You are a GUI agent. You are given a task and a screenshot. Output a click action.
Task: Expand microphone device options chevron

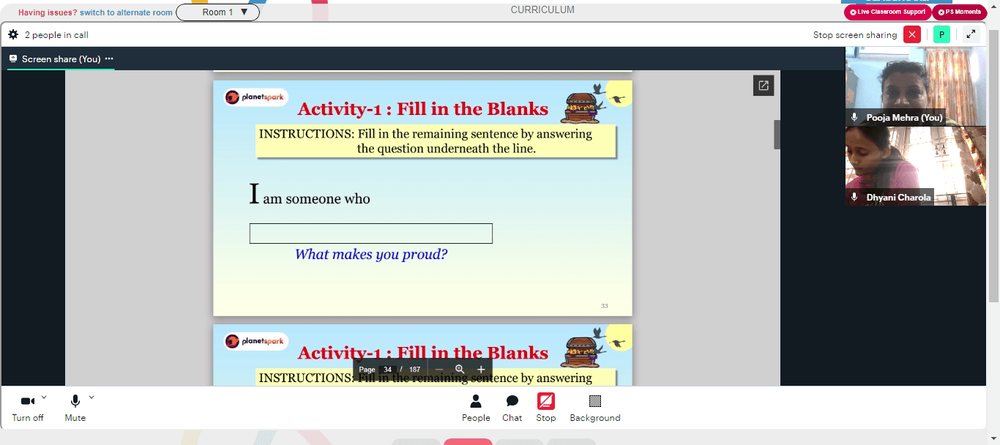click(x=91, y=397)
